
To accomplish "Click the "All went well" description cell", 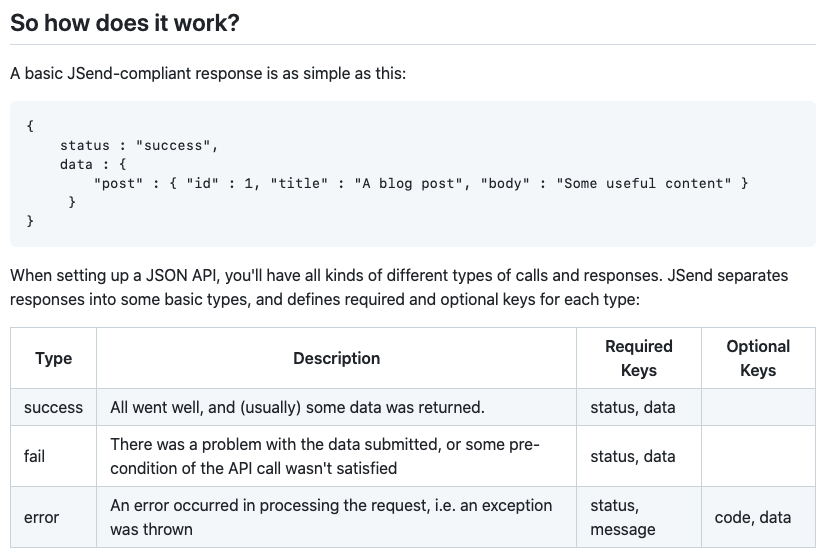I will [336, 407].
